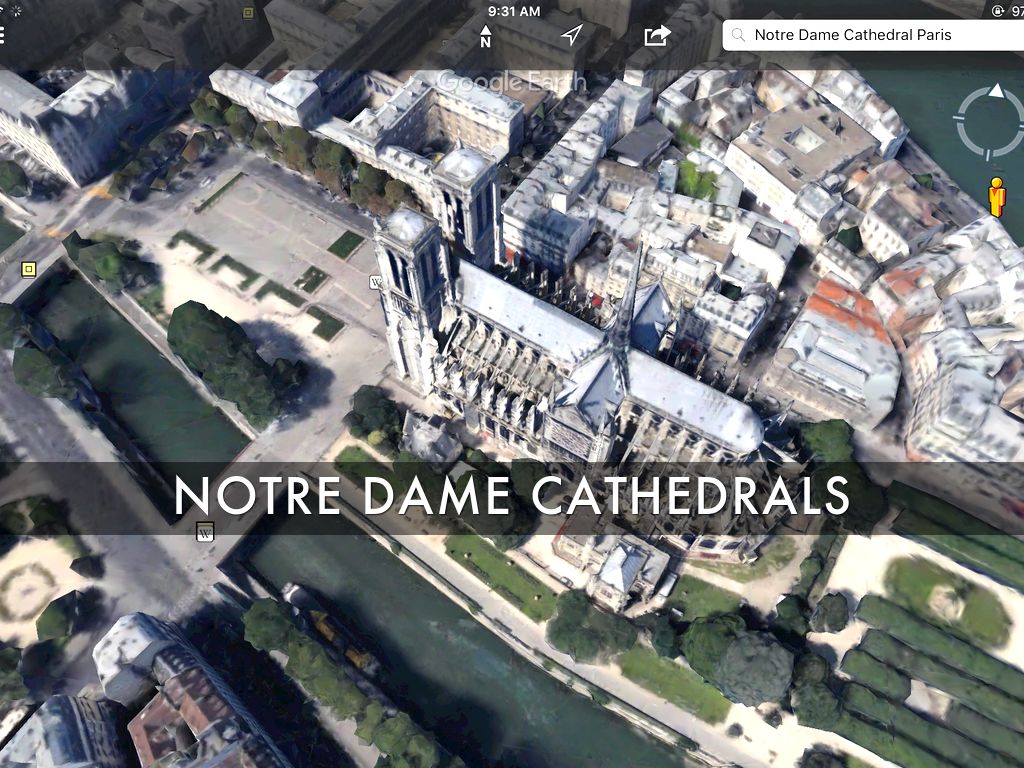Open the share export icon
The image size is (1024, 768).
(x=657, y=35)
